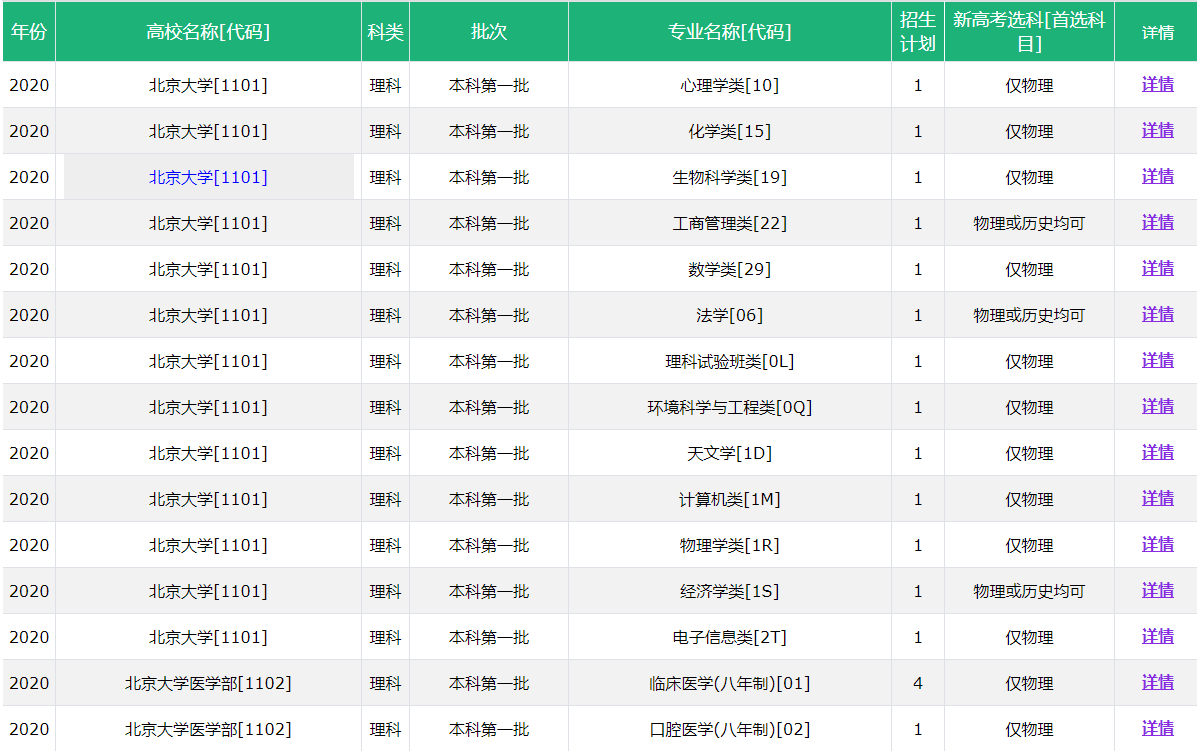1197x751 pixels.
Task: View 详情 for 生物科学类[19]
Action: click(1157, 177)
